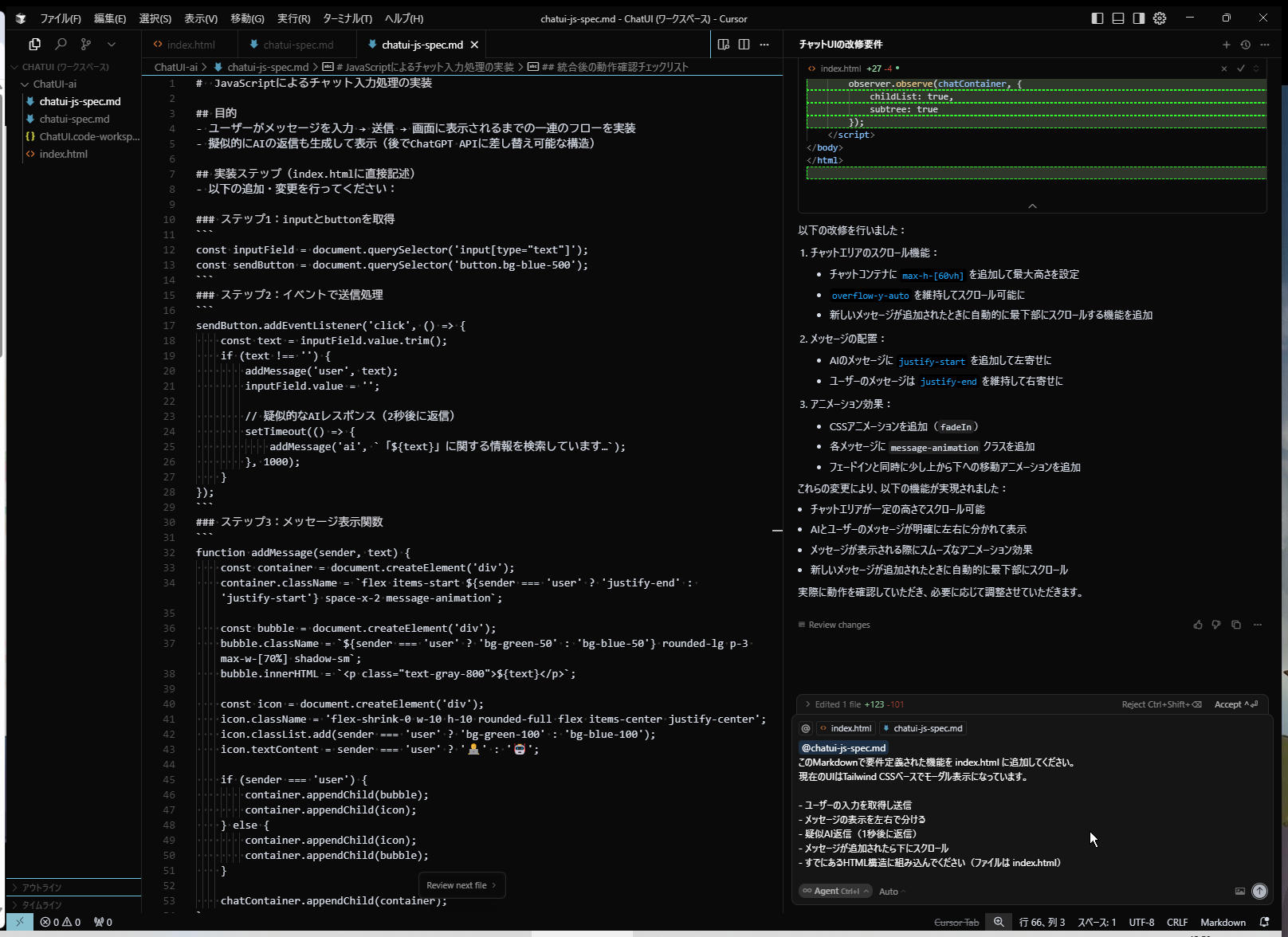The image size is (1288, 937).
Task: Send the chat message with arrow button
Action: pos(1259,892)
